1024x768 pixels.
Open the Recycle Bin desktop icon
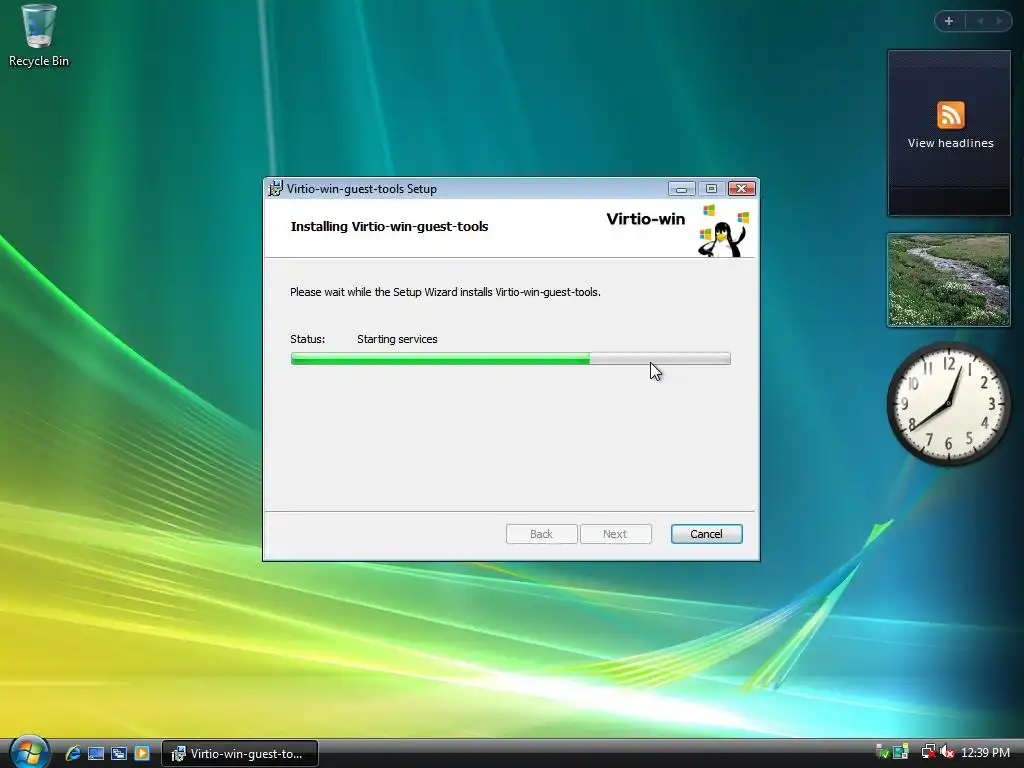pos(39,35)
